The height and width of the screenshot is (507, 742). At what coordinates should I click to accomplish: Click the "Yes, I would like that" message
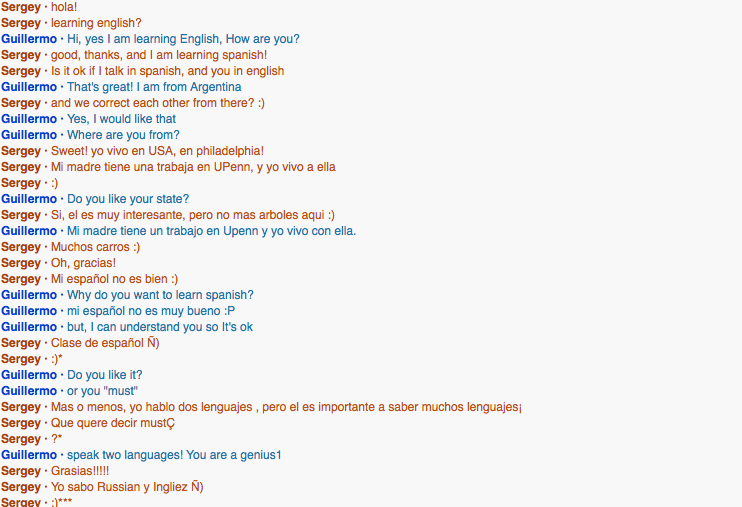121,119
